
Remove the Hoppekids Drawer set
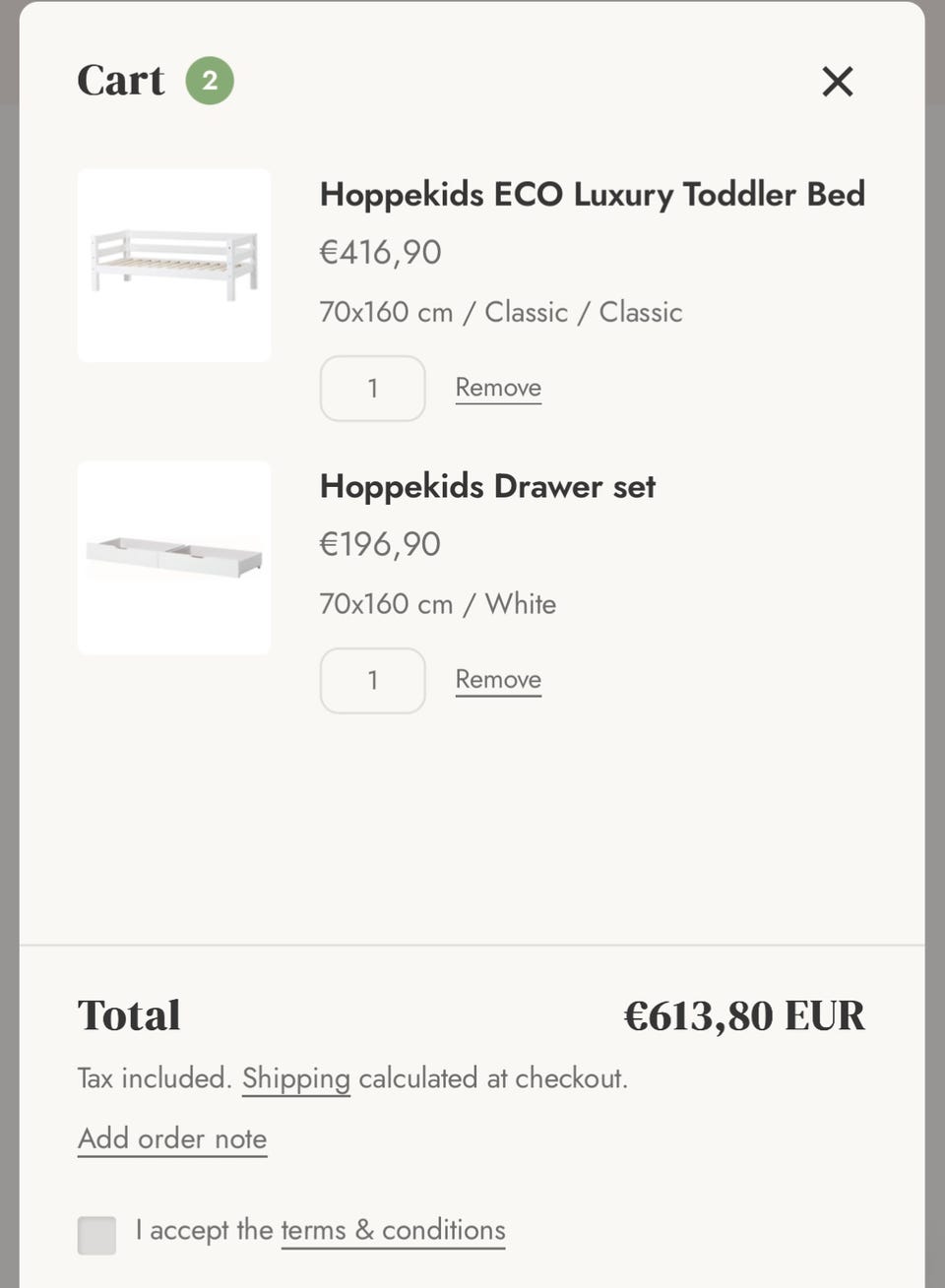pos(498,680)
